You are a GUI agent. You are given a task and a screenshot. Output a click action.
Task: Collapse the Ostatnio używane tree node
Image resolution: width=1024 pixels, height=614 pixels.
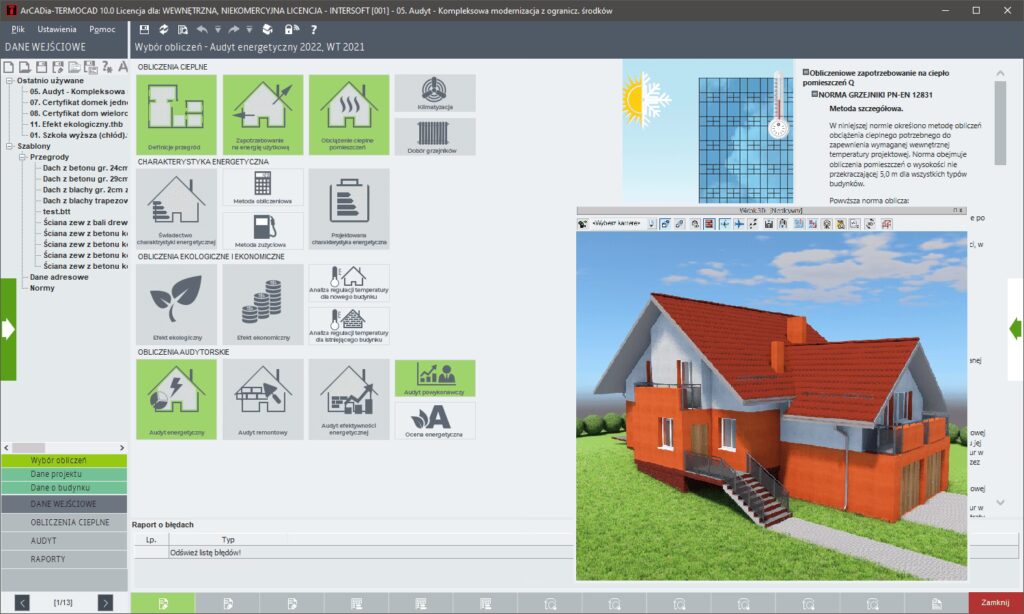pyautogui.click(x=9, y=80)
